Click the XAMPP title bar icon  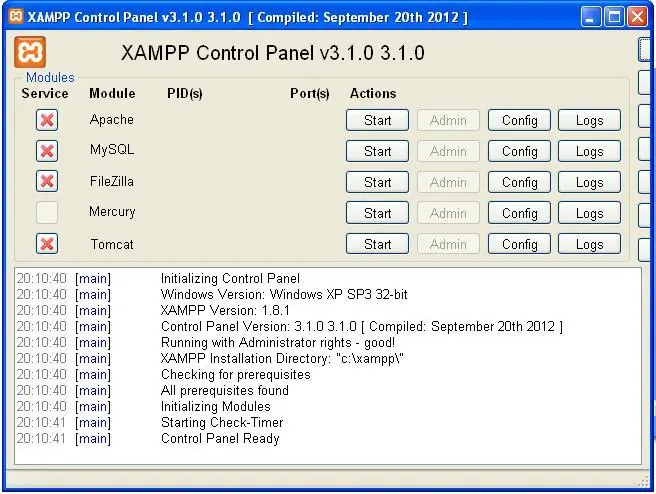point(15,17)
